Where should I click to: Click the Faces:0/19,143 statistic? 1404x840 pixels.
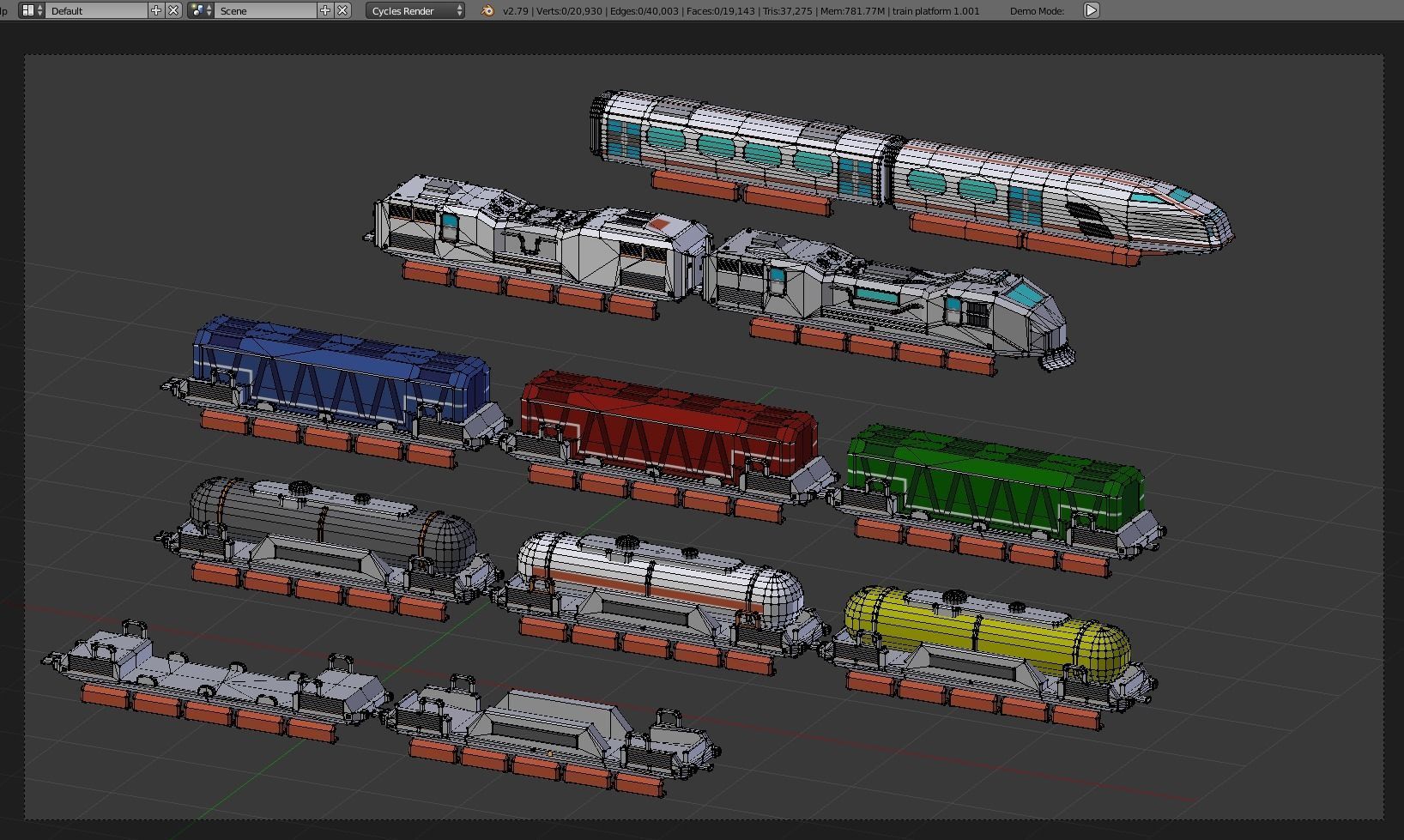click(721, 11)
